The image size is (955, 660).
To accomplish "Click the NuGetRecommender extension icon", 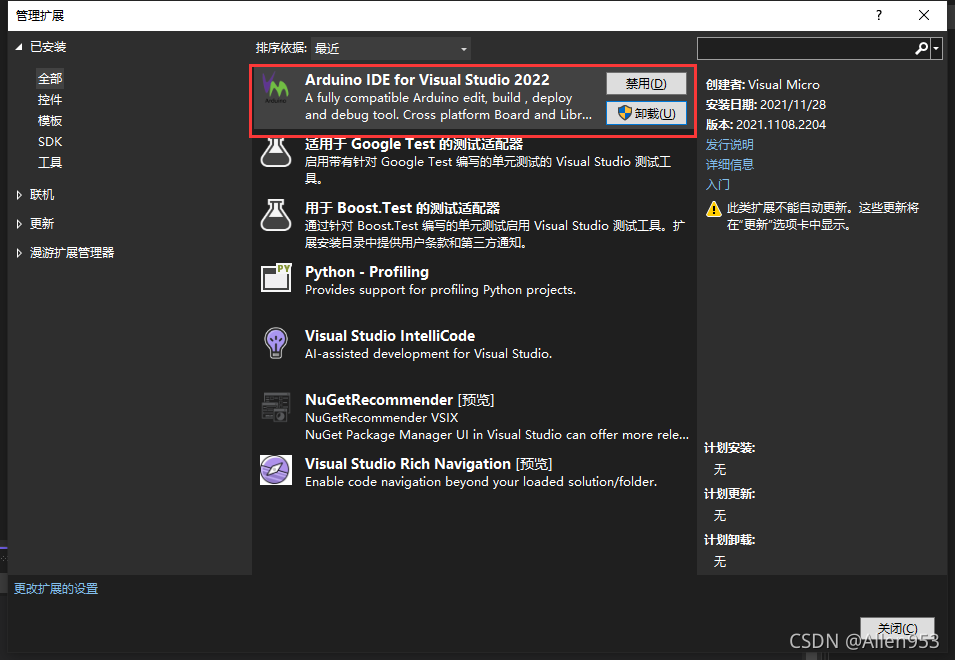I will (x=276, y=407).
